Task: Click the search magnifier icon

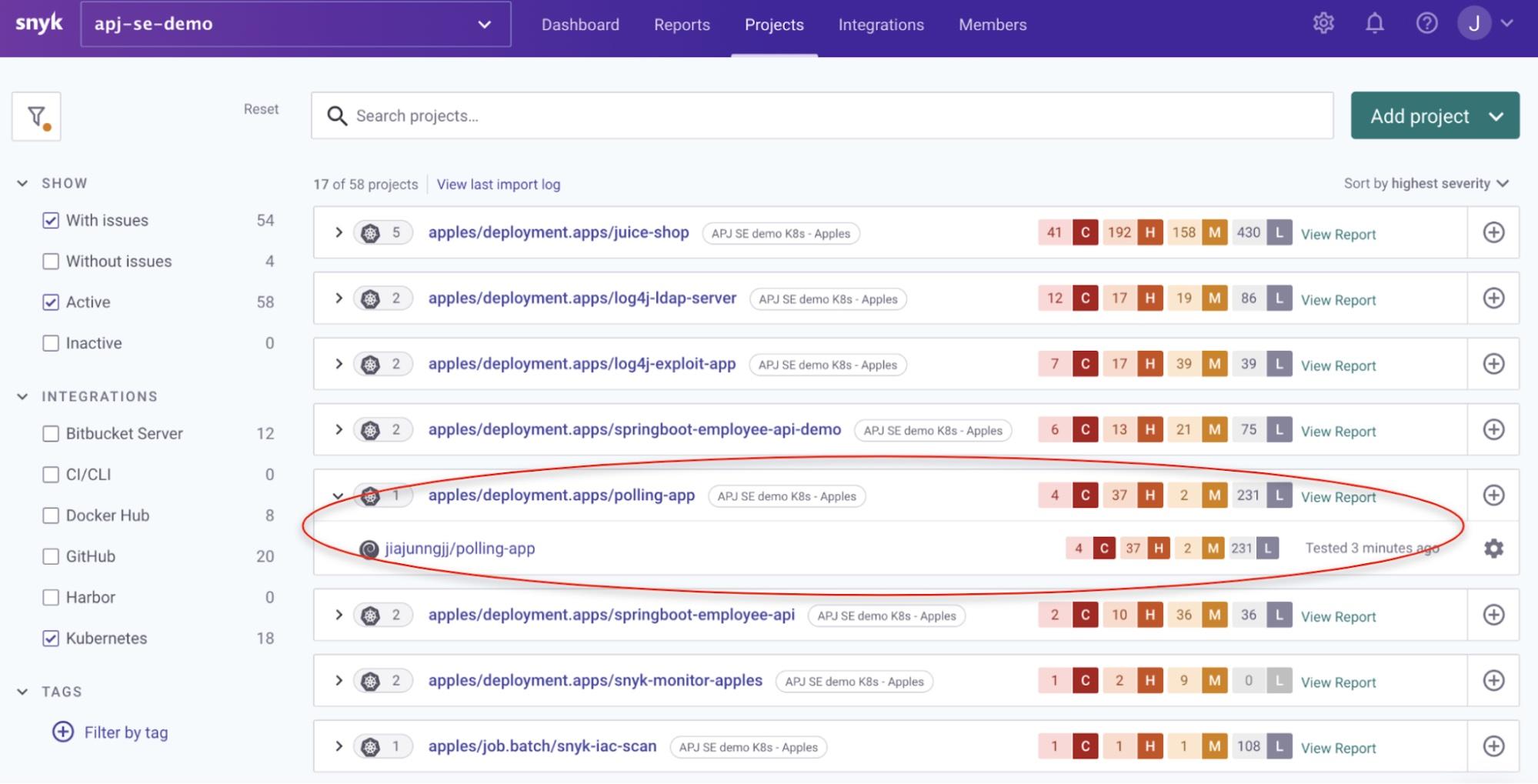Action: point(337,115)
